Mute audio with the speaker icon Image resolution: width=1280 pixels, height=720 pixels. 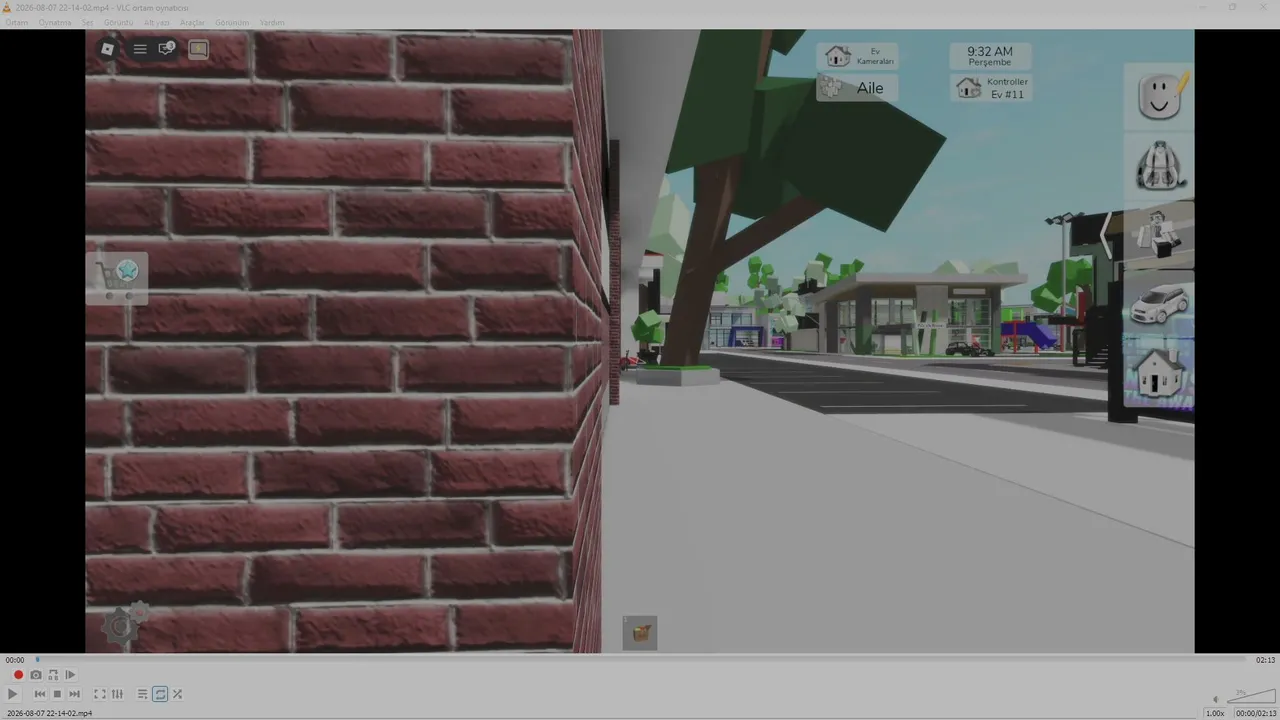pyautogui.click(x=1216, y=699)
